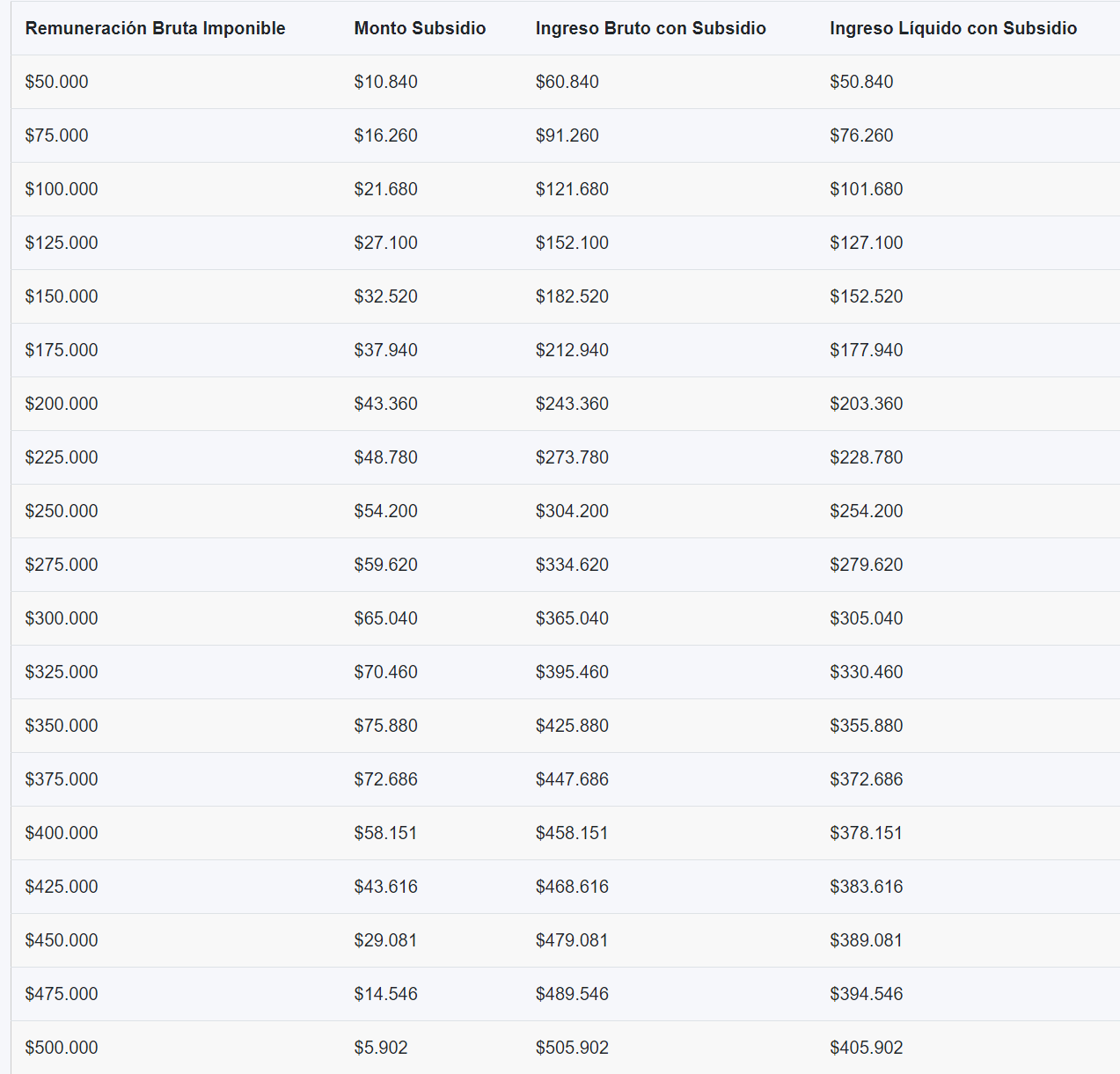Click the $59.620 subsidy amount
The width and height of the screenshot is (1120, 1074).
[x=385, y=565]
